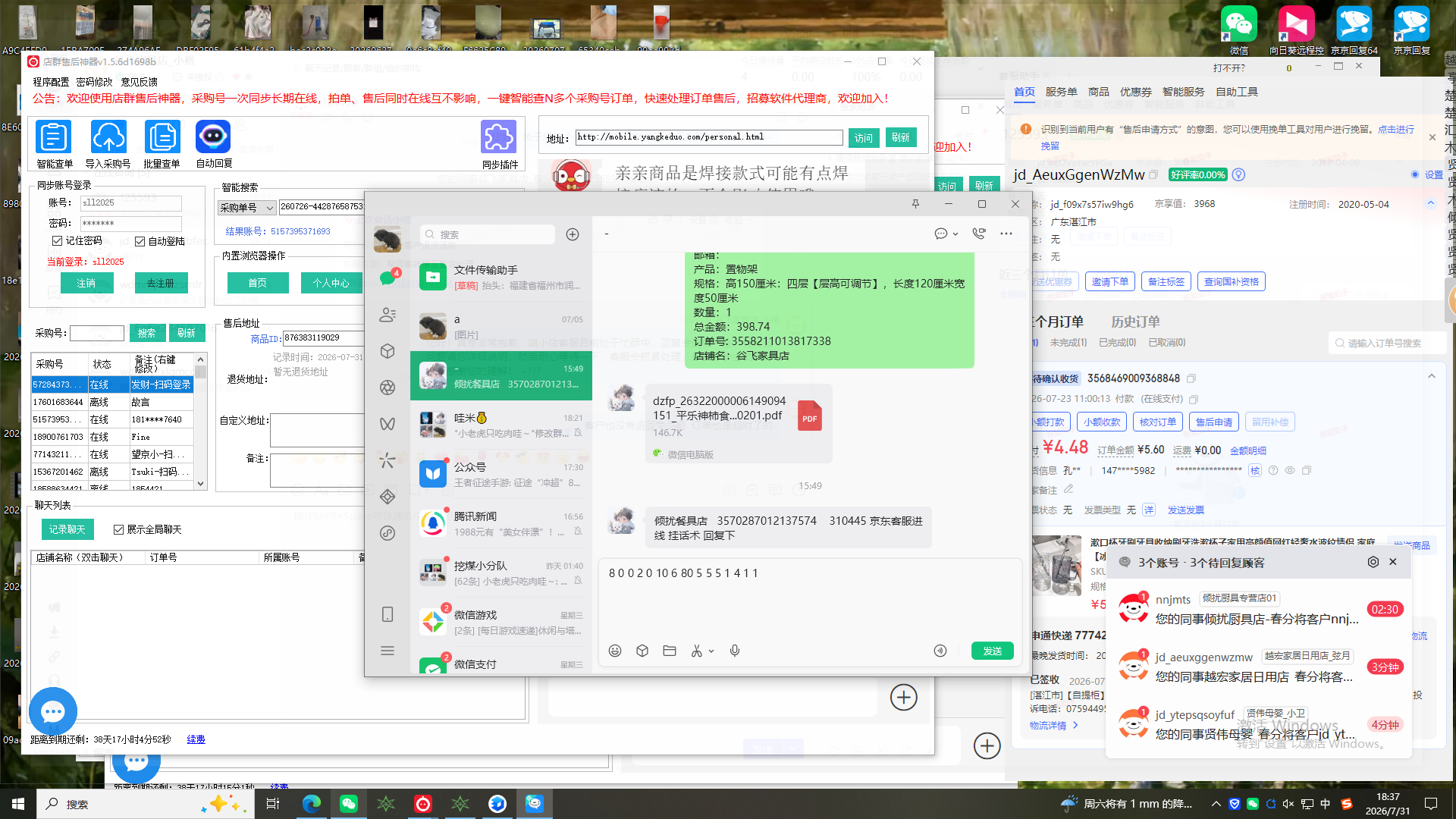Switch to the 历史订单 tab
The image size is (1456, 819).
coord(1135,322)
